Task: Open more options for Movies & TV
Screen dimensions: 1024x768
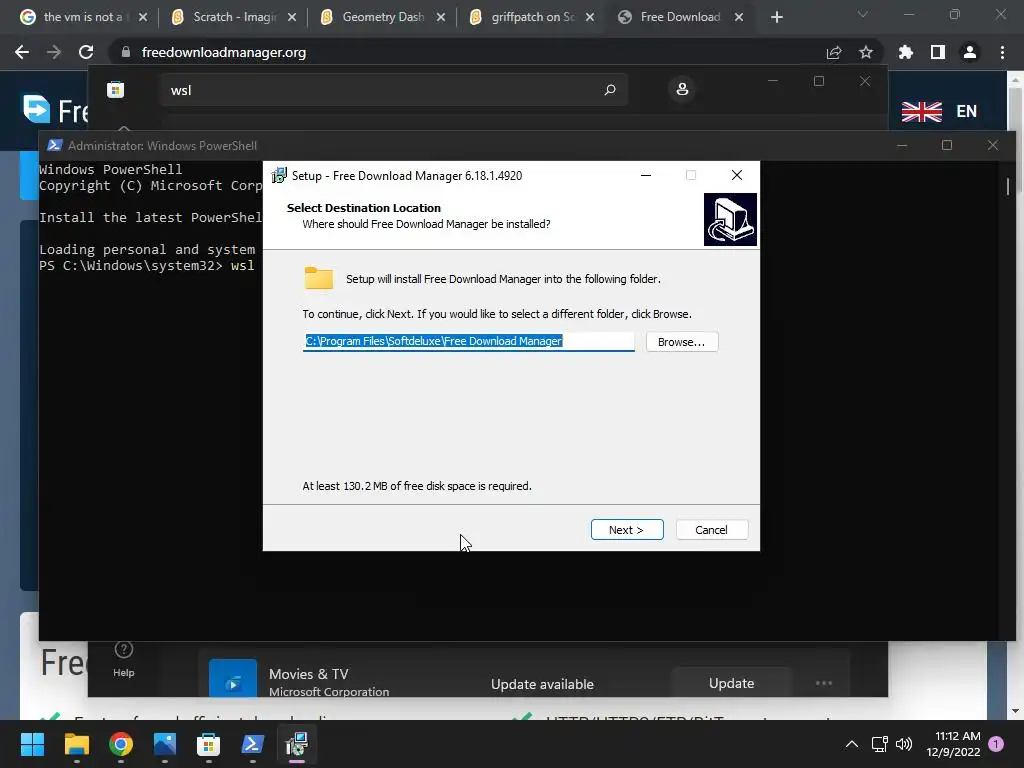Action: tap(824, 683)
